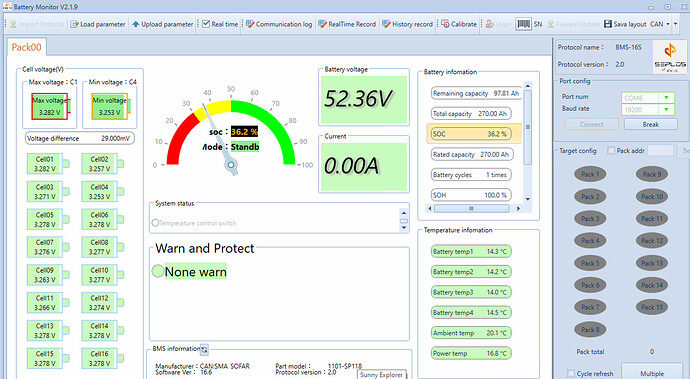690x379 pixels.
Task: Select the Pack 1 indicator
Action: [590, 174]
